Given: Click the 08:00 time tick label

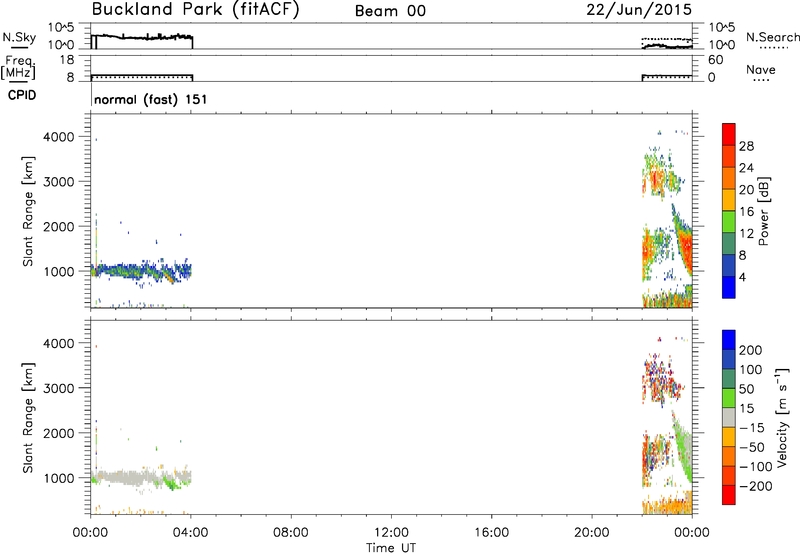Looking at the screenshot, I should [291, 533].
